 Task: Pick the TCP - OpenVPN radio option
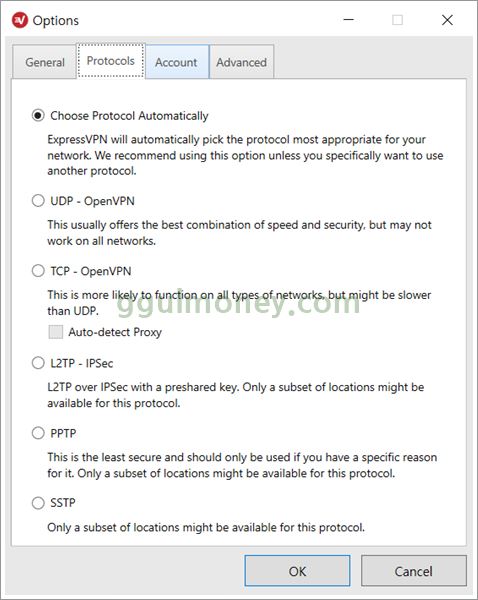tap(38, 271)
